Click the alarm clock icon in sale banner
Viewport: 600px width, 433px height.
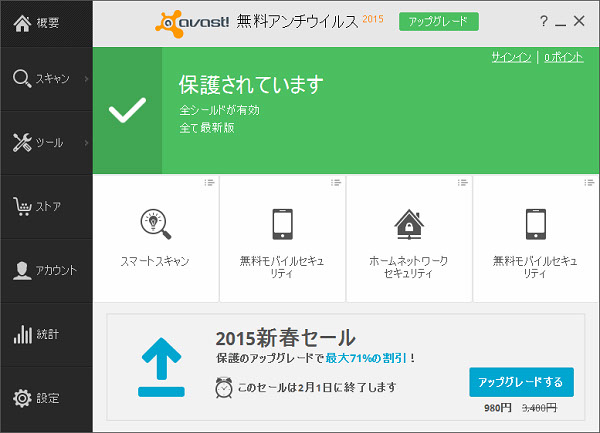(224, 387)
